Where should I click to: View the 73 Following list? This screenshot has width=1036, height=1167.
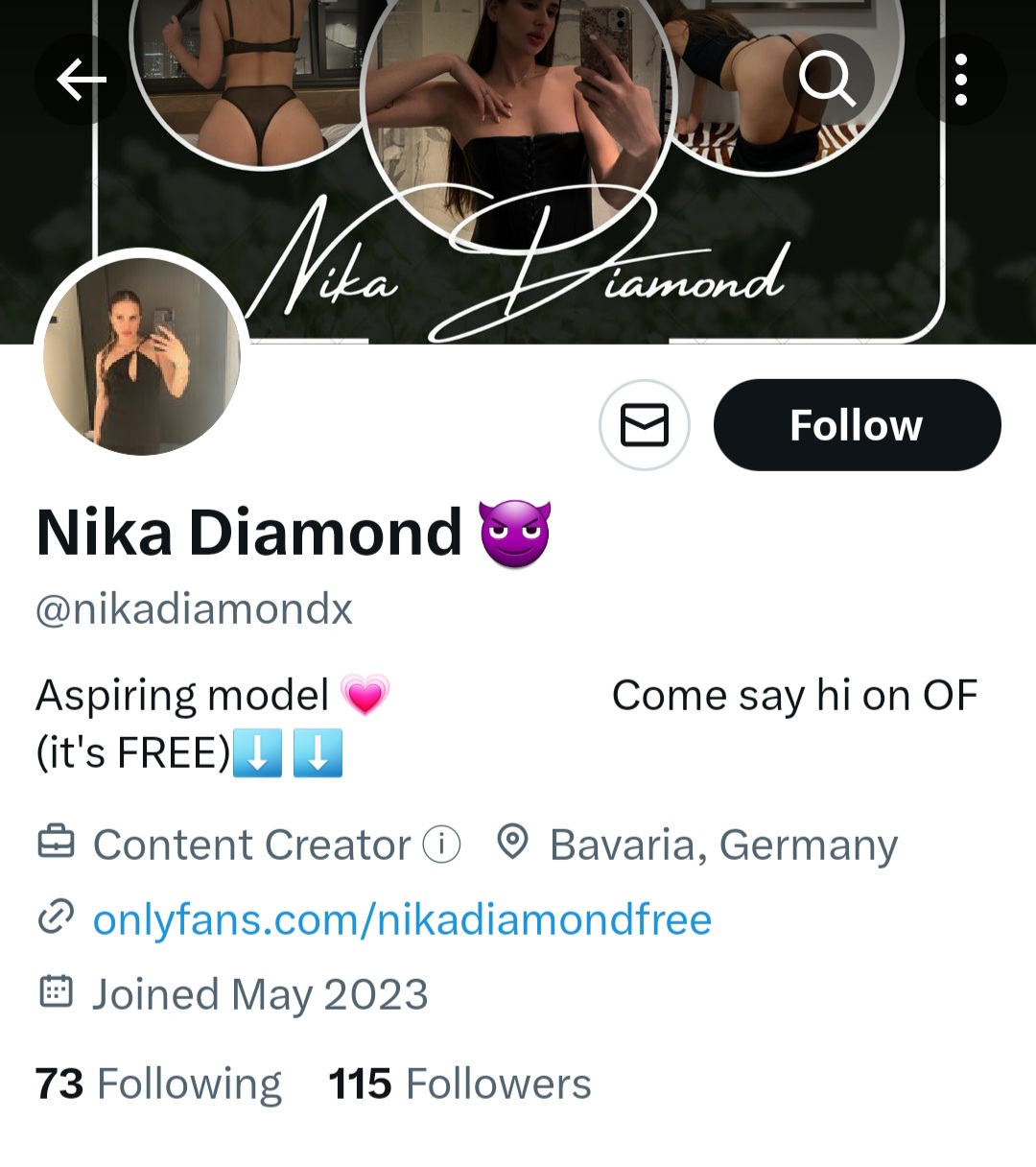click(158, 1084)
